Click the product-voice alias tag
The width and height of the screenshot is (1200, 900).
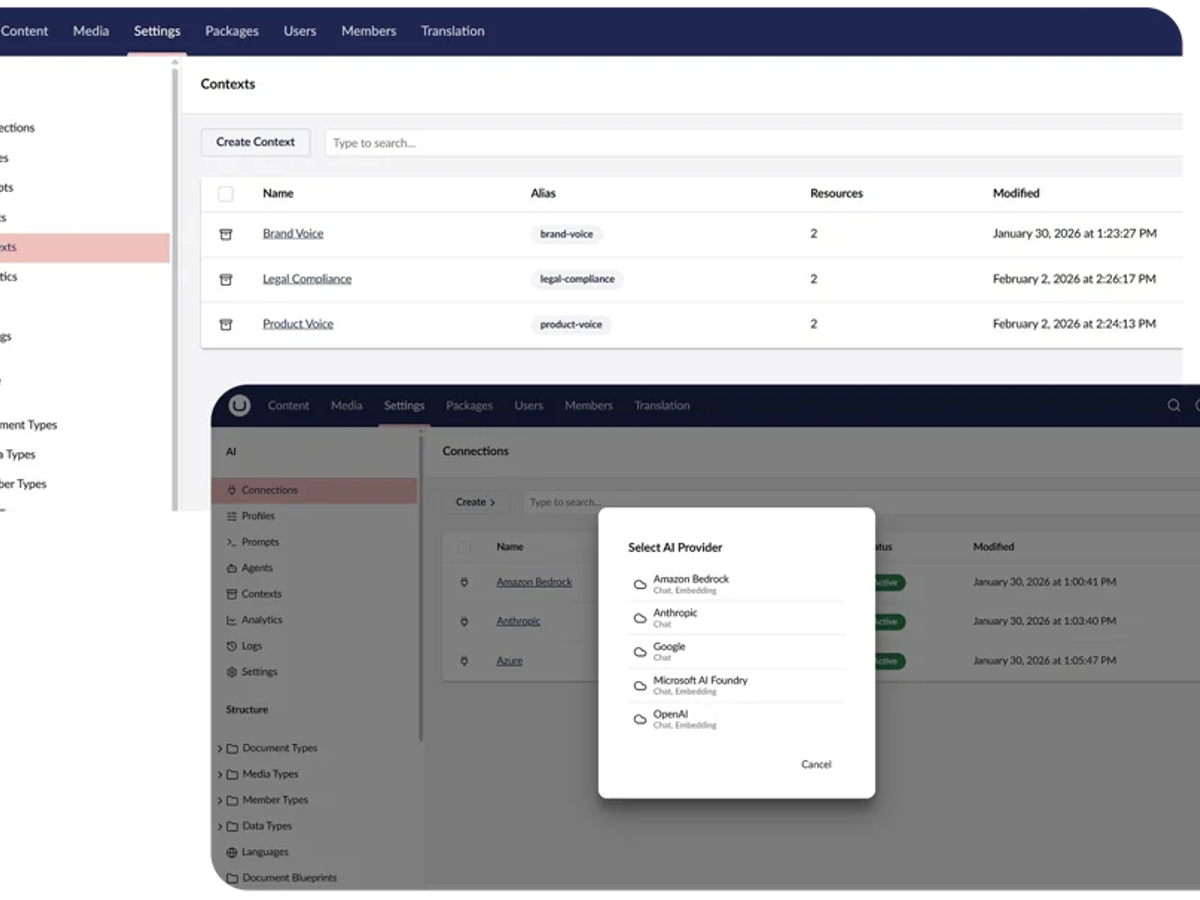(x=571, y=324)
